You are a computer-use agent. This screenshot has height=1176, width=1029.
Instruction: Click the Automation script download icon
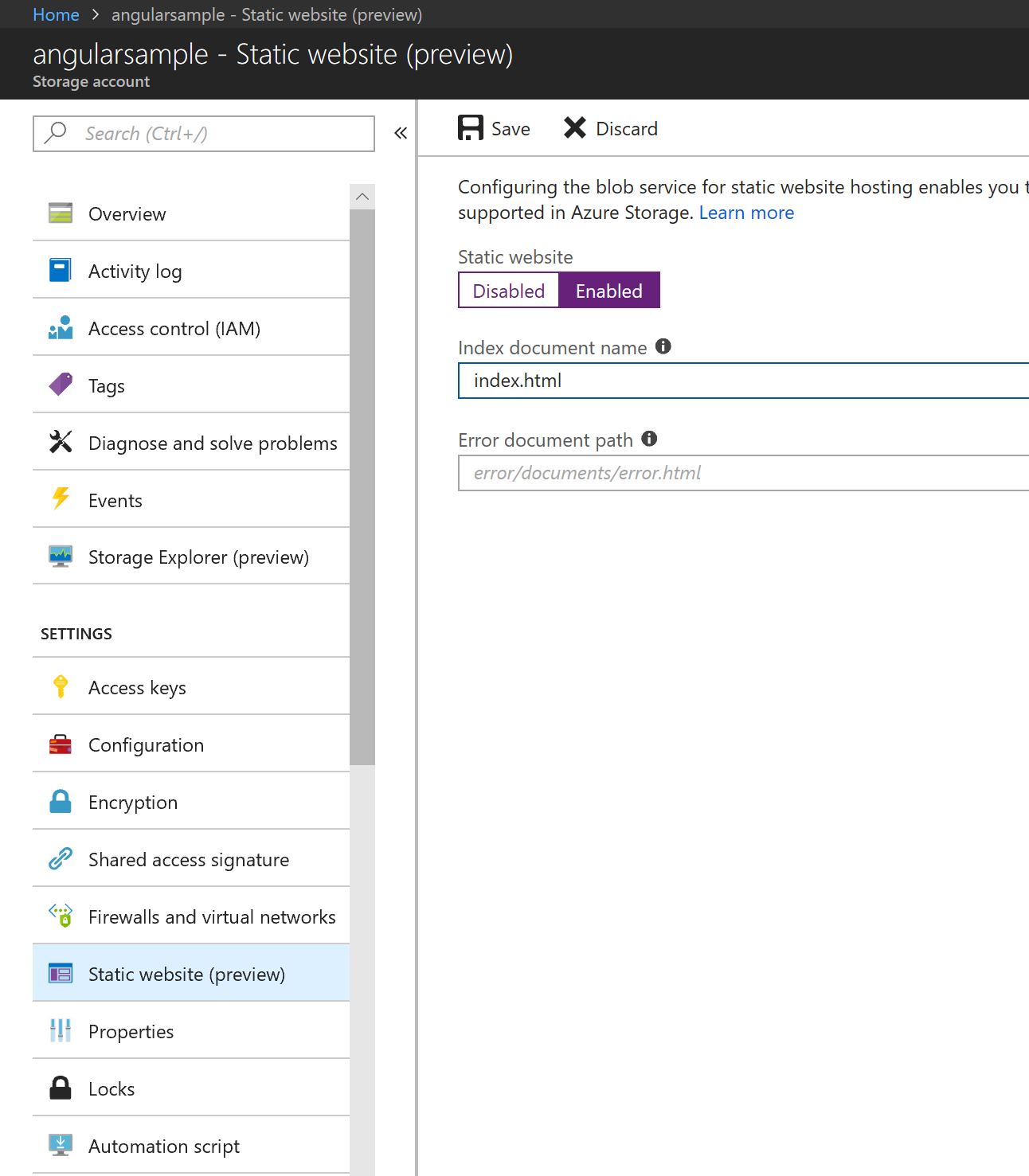click(61, 1145)
